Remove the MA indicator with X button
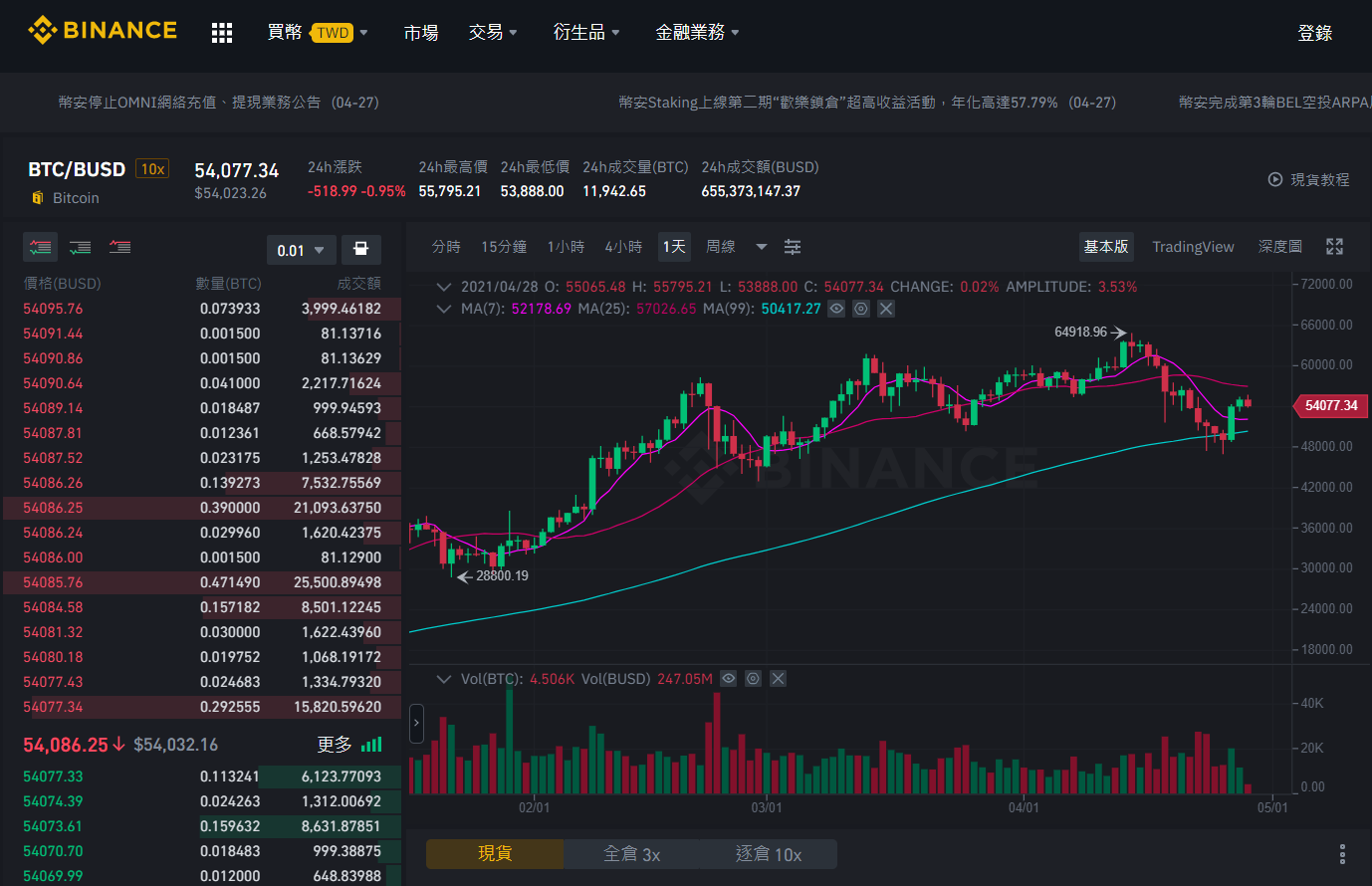 point(886,309)
